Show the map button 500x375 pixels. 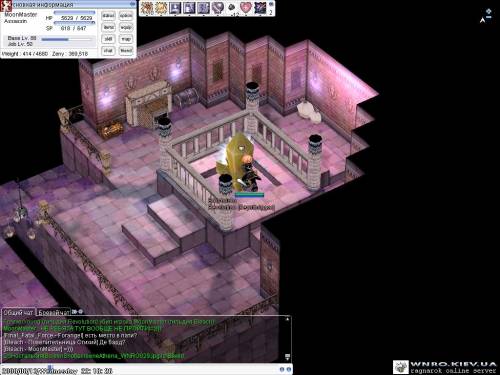point(126,39)
